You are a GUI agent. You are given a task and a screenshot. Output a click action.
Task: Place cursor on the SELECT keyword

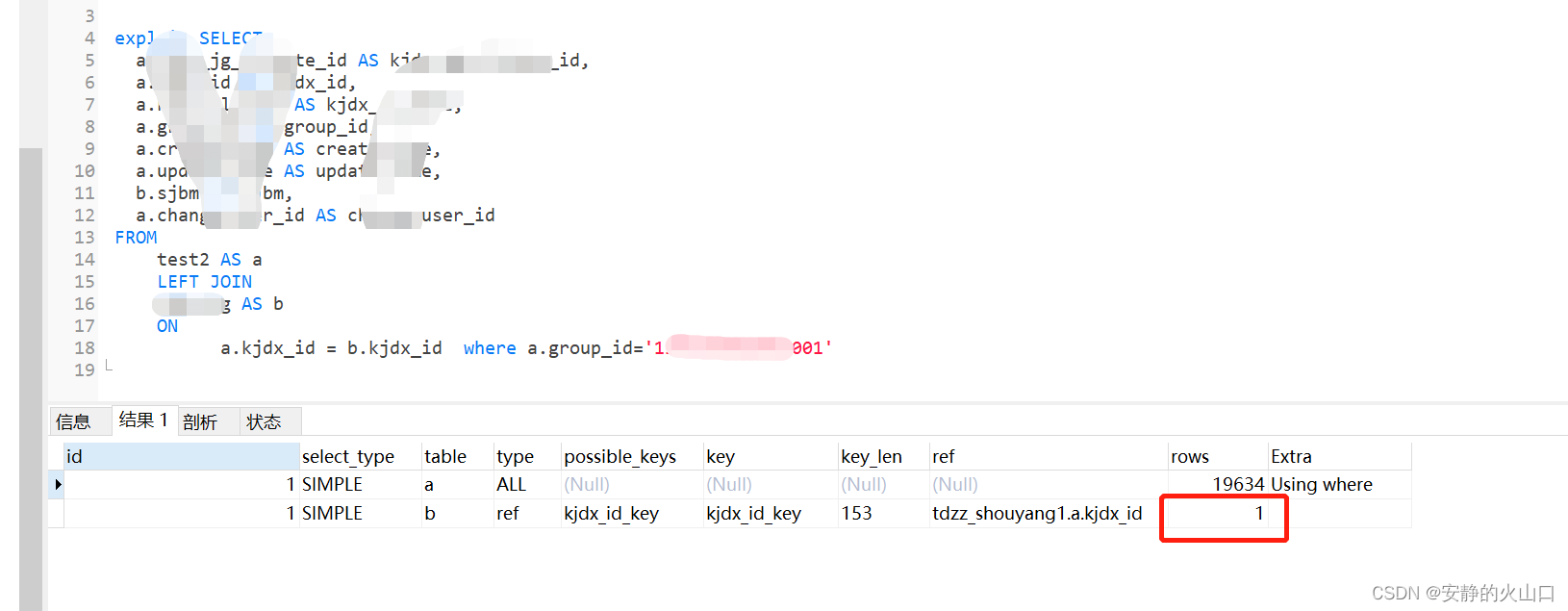click(x=231, y=38)
